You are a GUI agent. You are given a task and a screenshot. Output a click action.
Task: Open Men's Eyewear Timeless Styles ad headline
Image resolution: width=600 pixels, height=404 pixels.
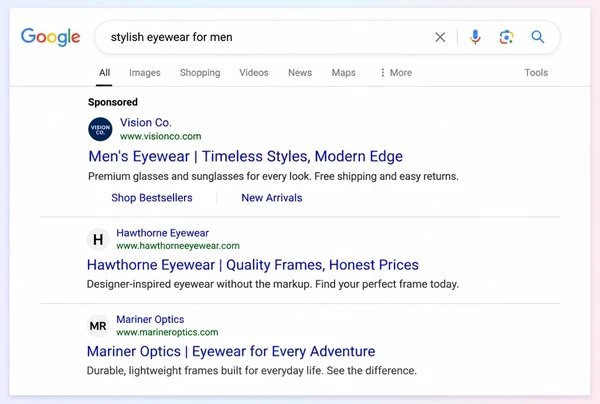point(246,156)
